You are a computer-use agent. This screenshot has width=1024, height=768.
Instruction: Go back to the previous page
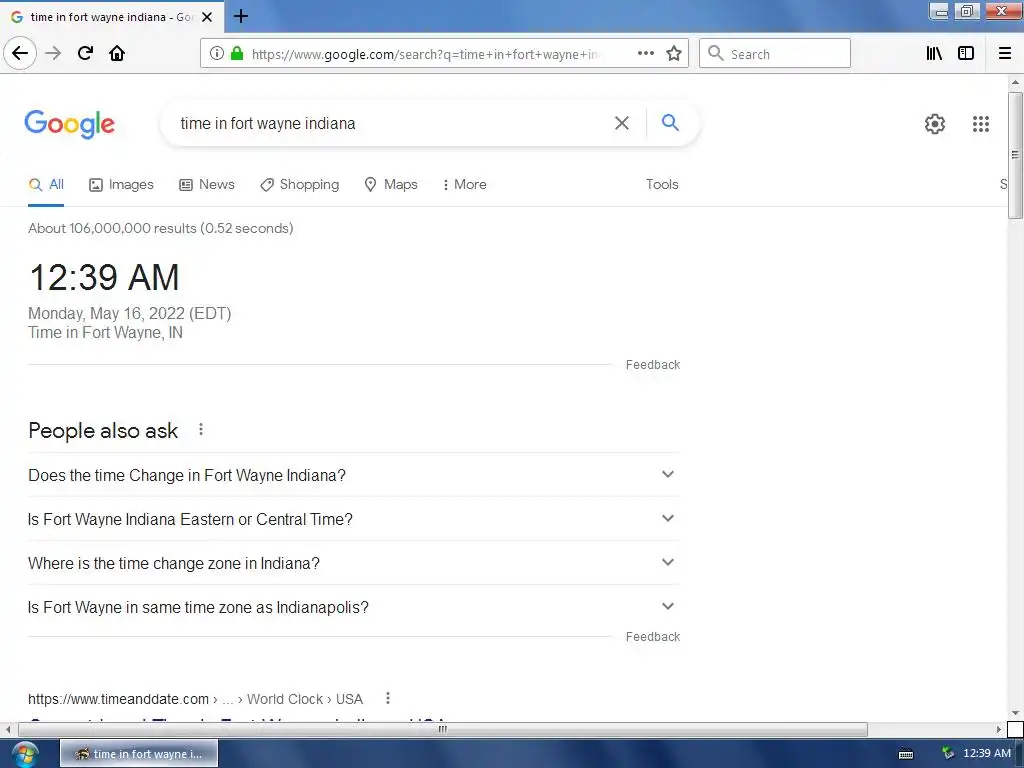click(x=20, y=53)
